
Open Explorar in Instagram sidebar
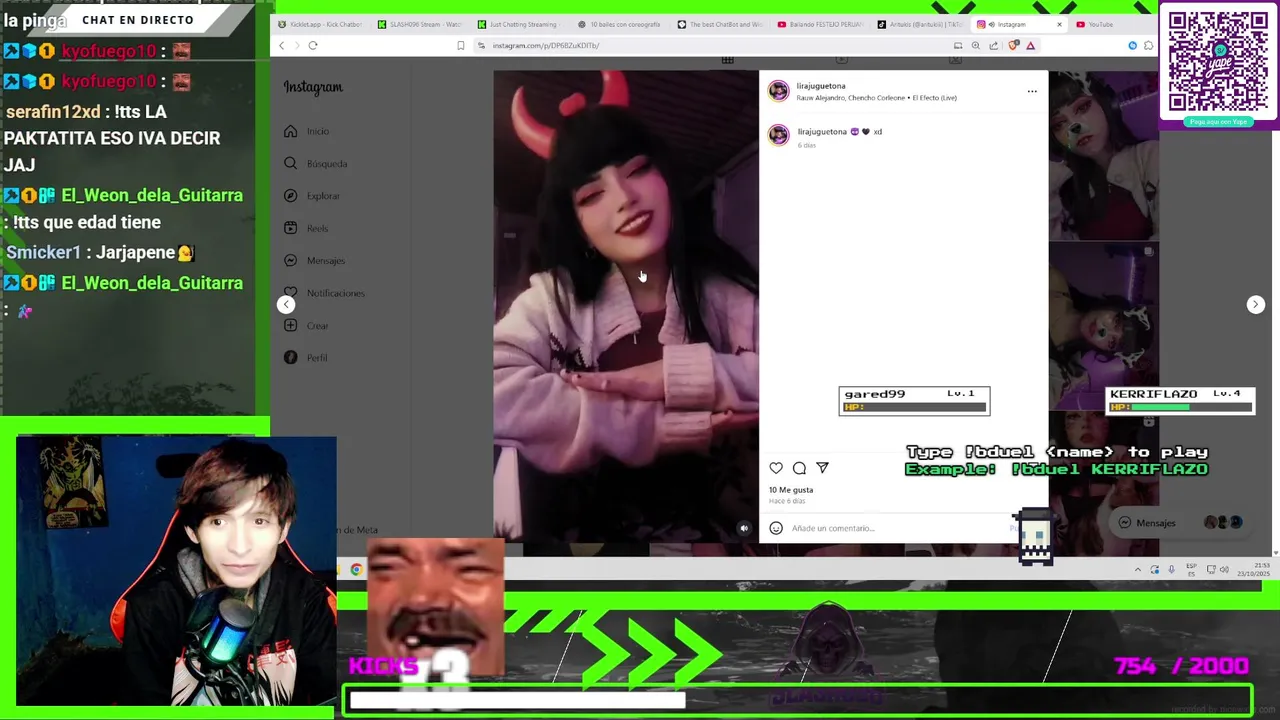pyautogui.click(x=312, y=196)
